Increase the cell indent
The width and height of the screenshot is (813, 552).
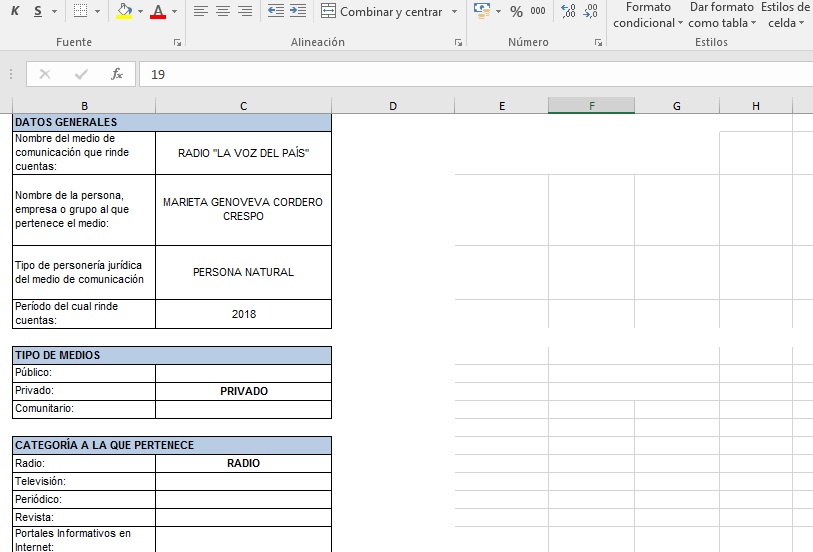[x=298, y=11]
